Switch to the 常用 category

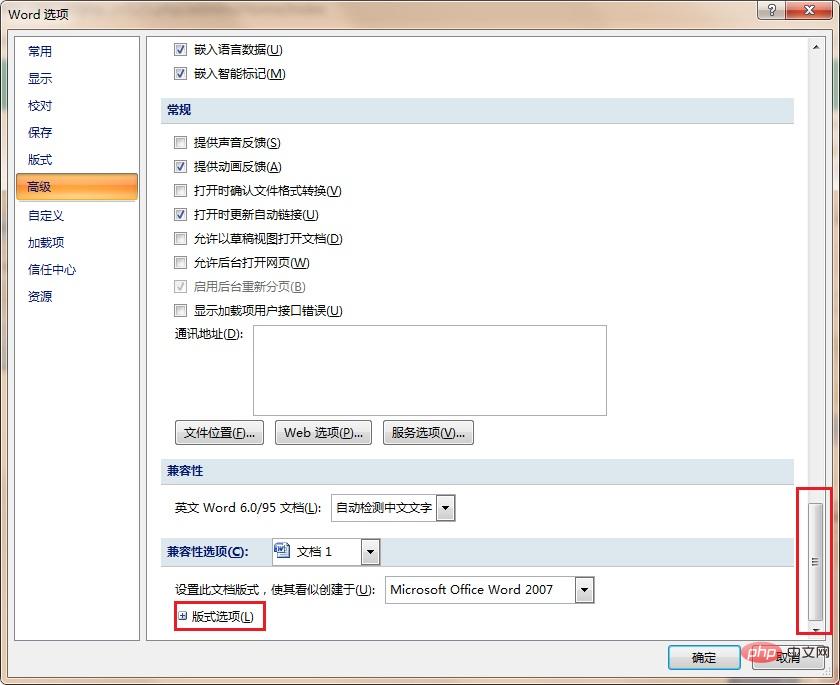(x=40, y=51)
